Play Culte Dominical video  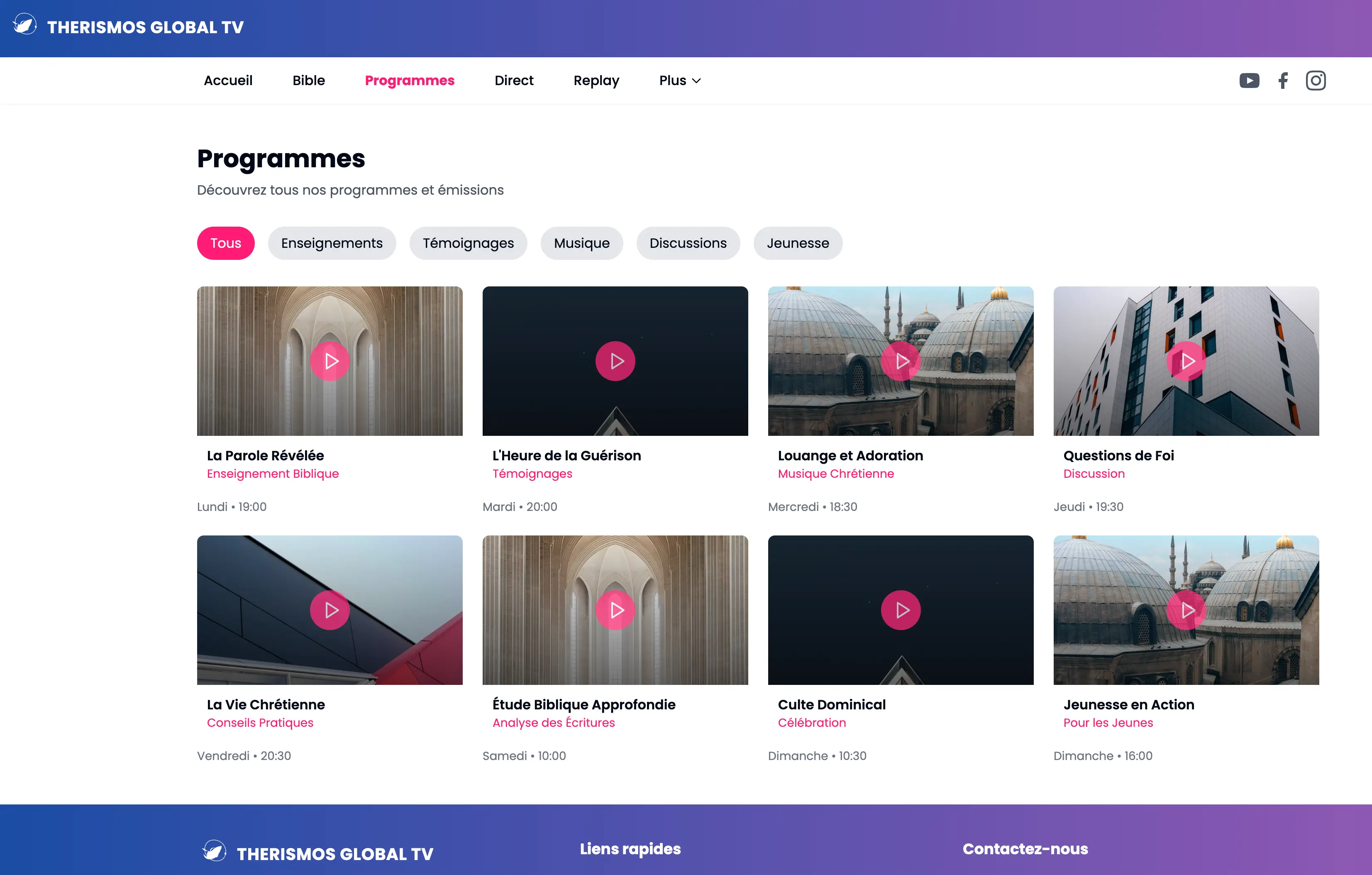(900, 610)
